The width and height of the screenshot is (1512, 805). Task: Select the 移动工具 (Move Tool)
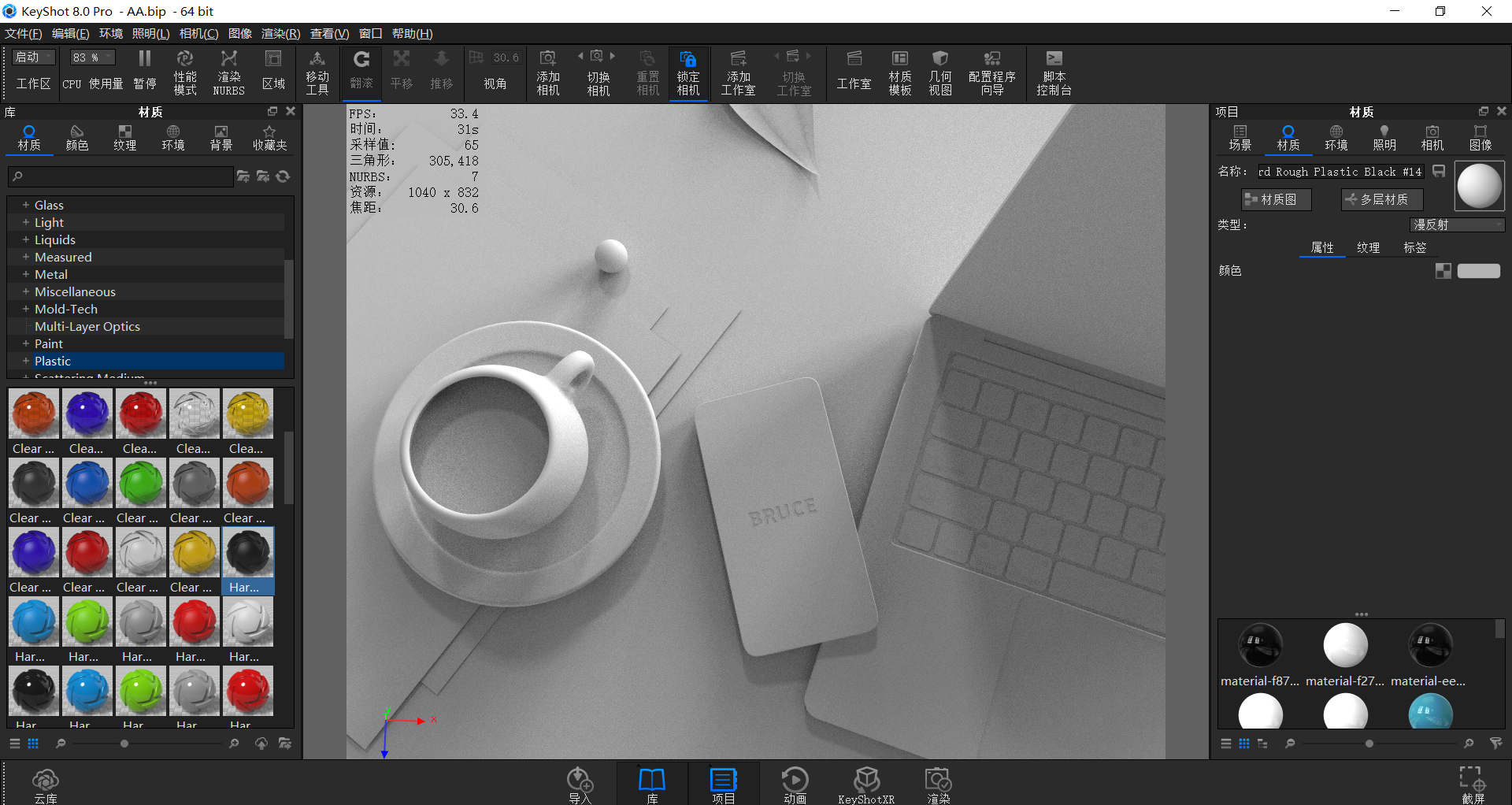pyautogui.click(x=317, y=72)
